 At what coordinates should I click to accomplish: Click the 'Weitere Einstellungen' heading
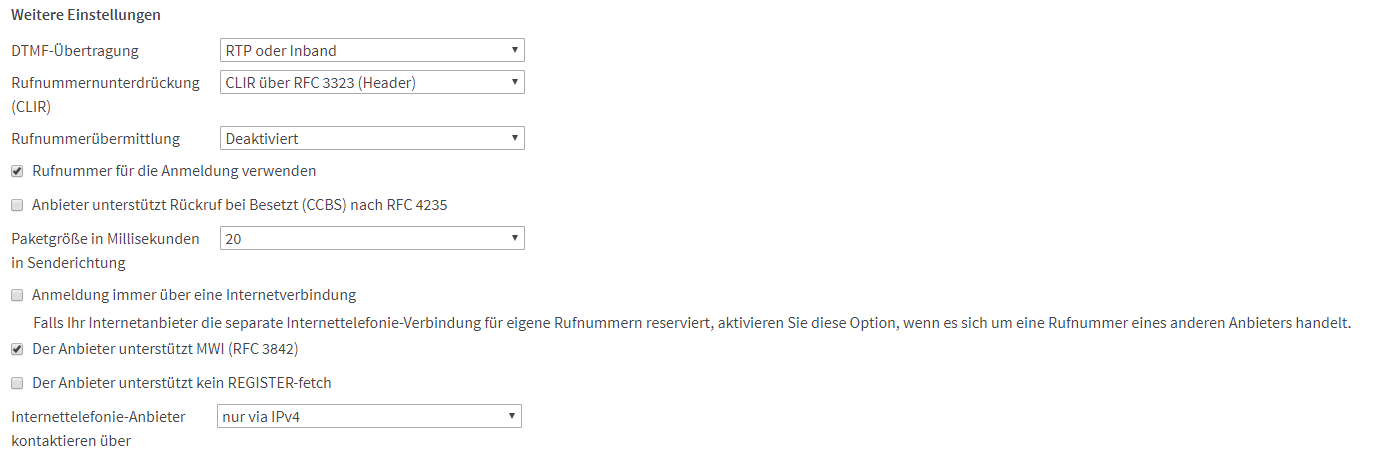tap(85, 15)
